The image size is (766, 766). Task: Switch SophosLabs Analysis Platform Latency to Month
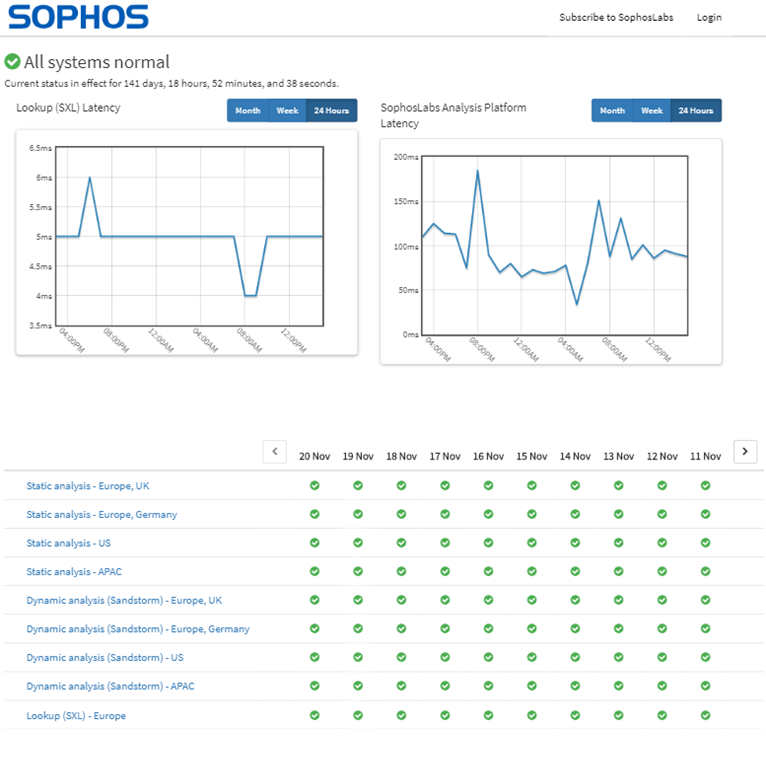612,110
